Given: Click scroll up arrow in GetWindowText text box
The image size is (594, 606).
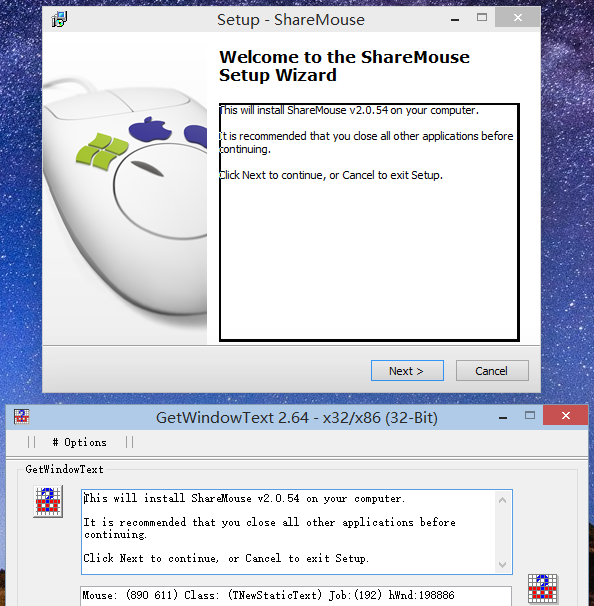Looking at the screenshot, I should point(502,500).
